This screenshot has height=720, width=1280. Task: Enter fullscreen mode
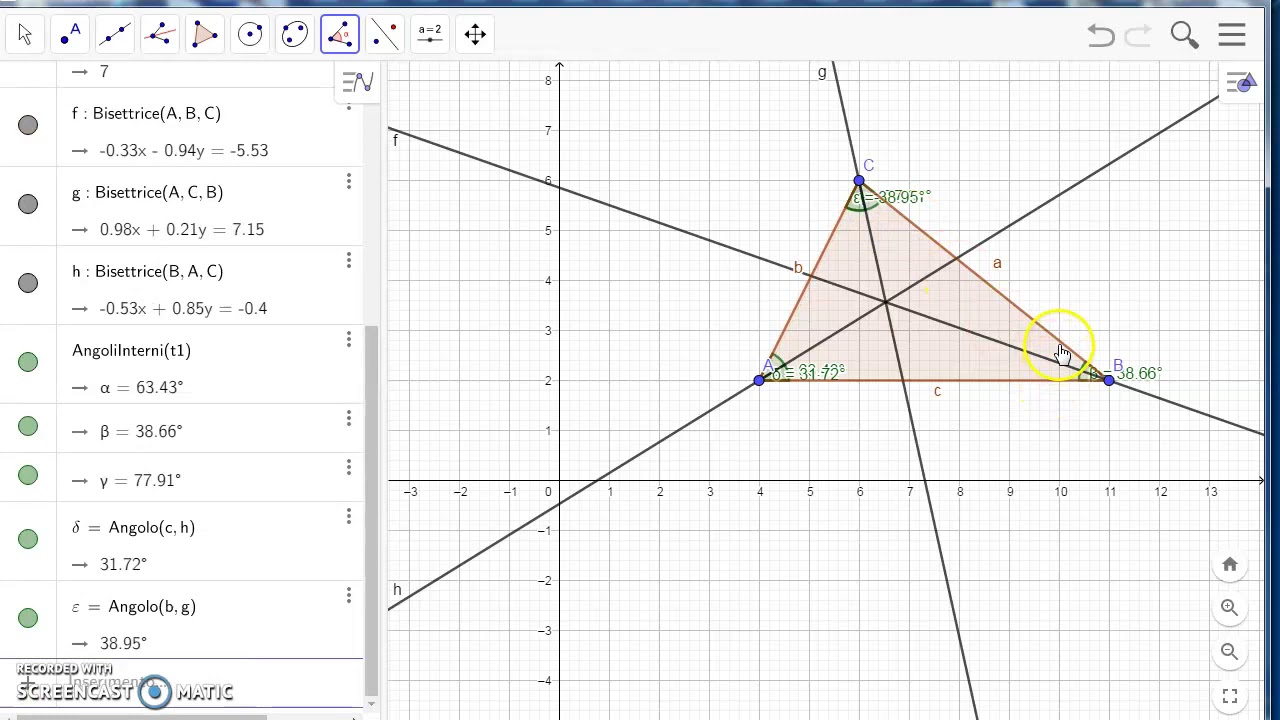[1230, 696]
